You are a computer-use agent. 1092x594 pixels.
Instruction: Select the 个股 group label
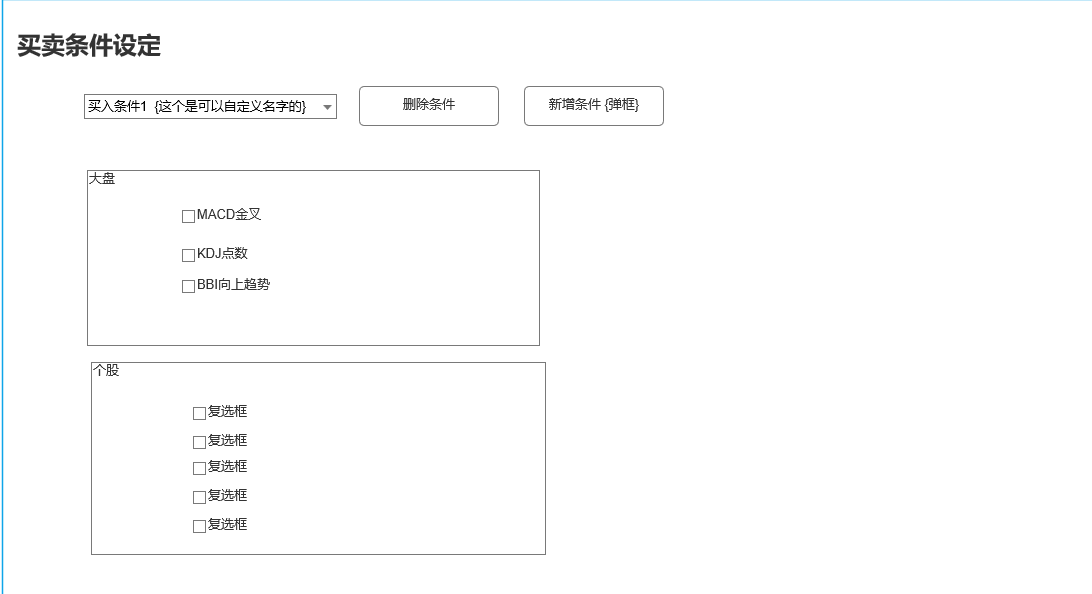coord(106,371)
